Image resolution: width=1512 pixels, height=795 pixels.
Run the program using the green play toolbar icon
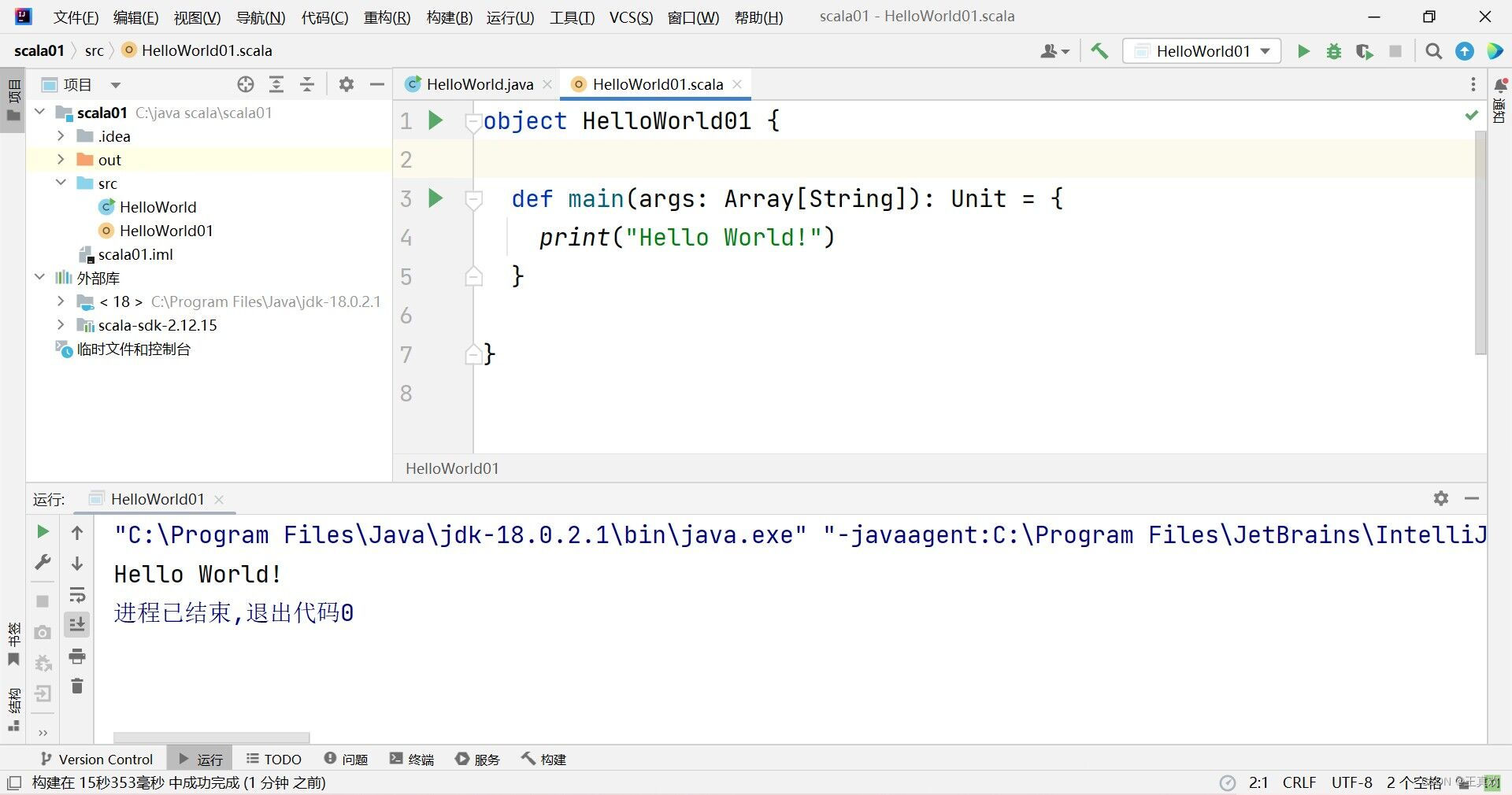[x=1303, y=51]
